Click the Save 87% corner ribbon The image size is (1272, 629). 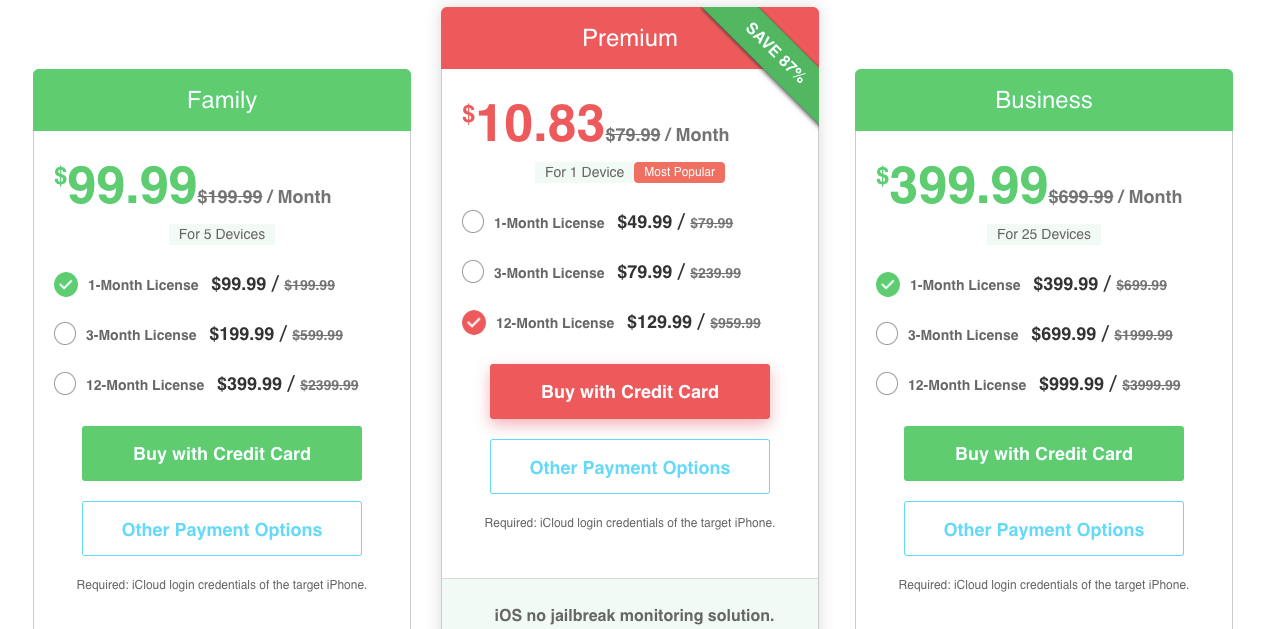tap(777, 53)
